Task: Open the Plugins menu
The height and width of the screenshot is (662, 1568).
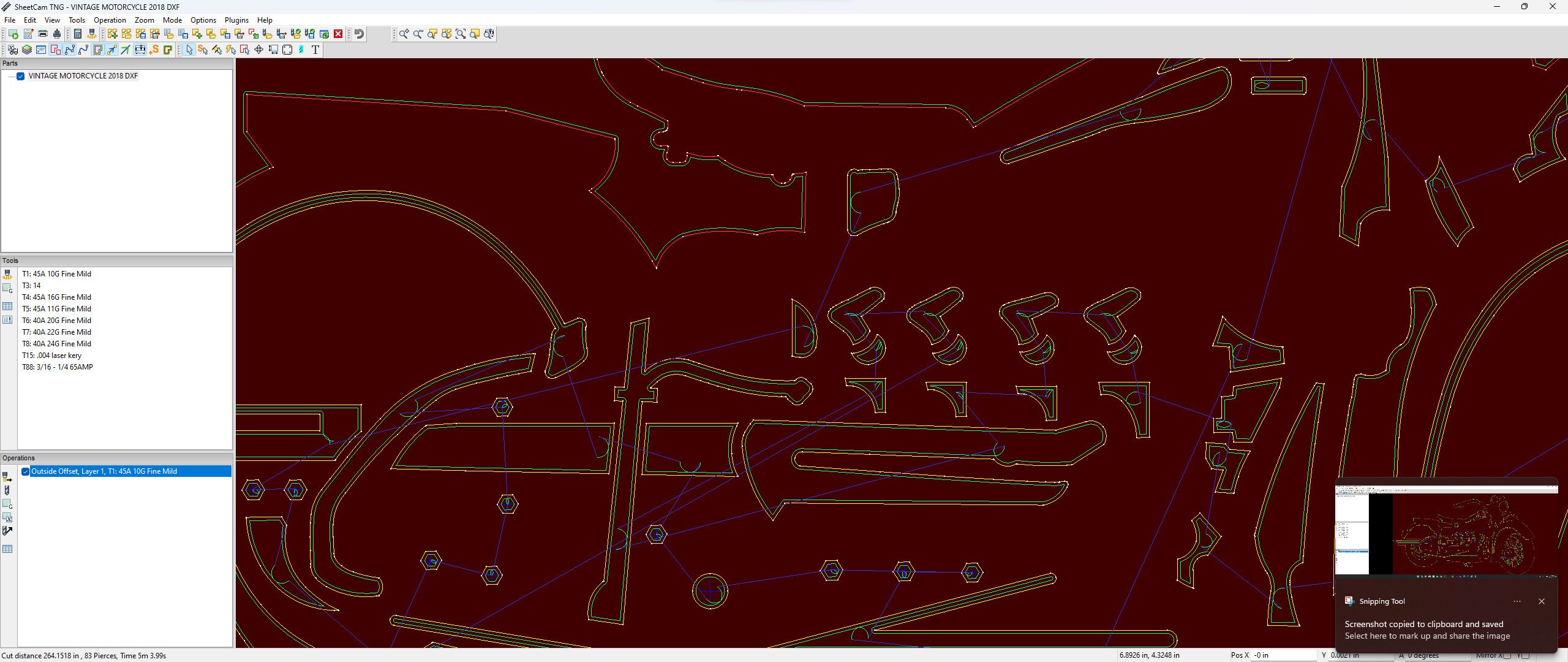Action: [236, 20]
